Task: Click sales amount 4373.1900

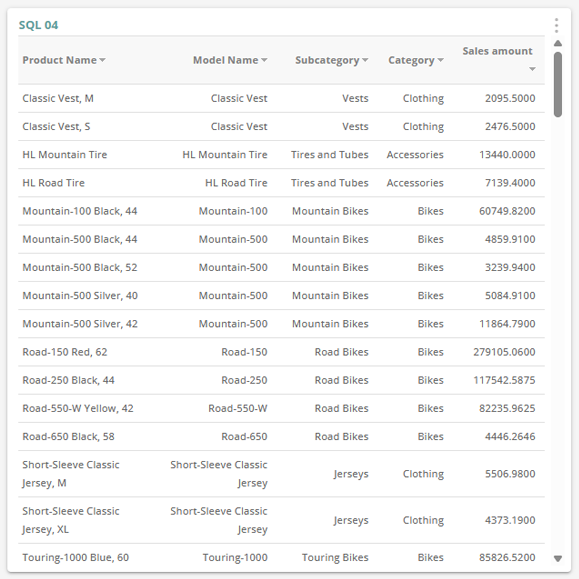Action: 510,520
